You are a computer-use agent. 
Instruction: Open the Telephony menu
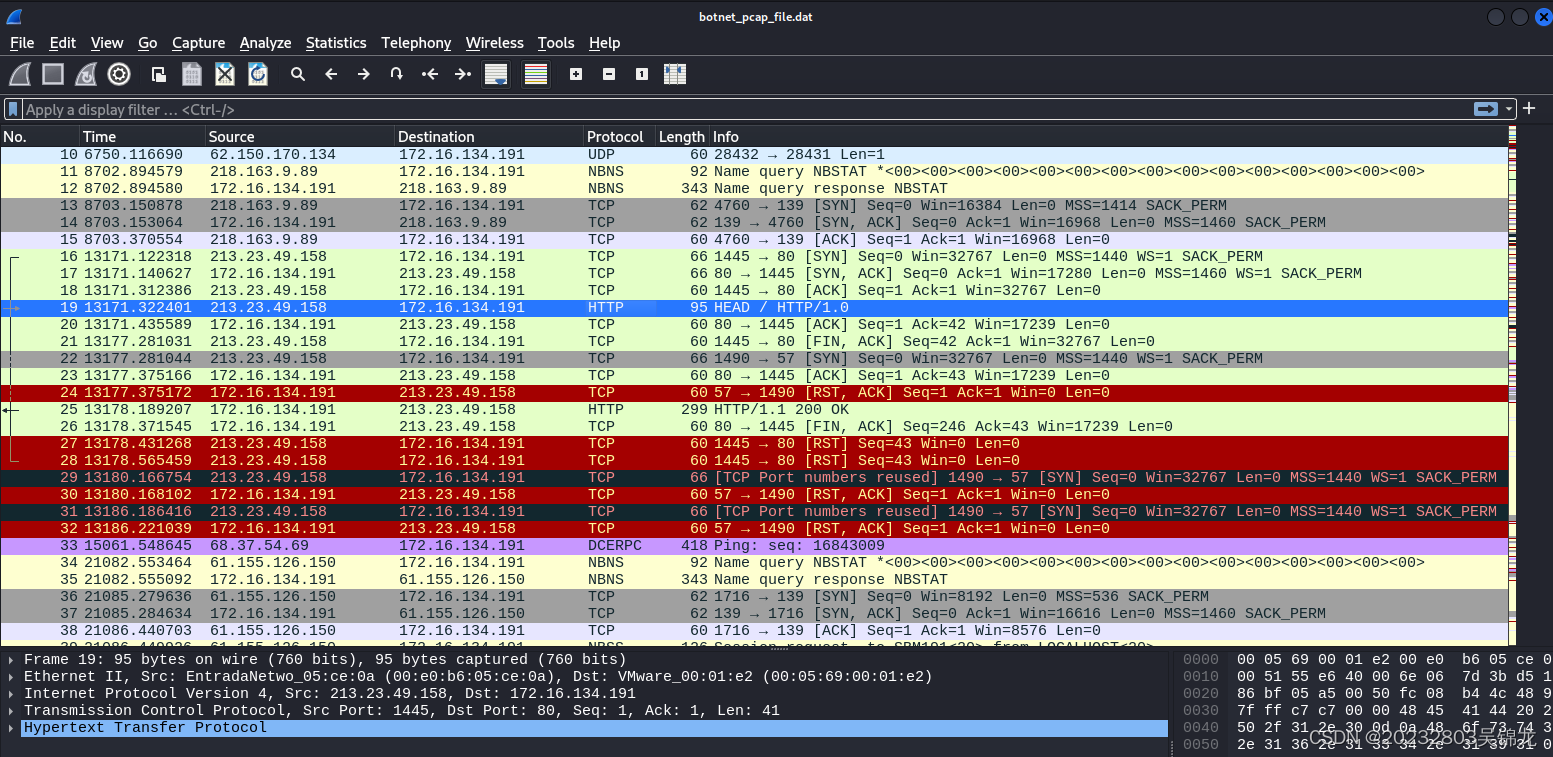click(x=416, y=43)
